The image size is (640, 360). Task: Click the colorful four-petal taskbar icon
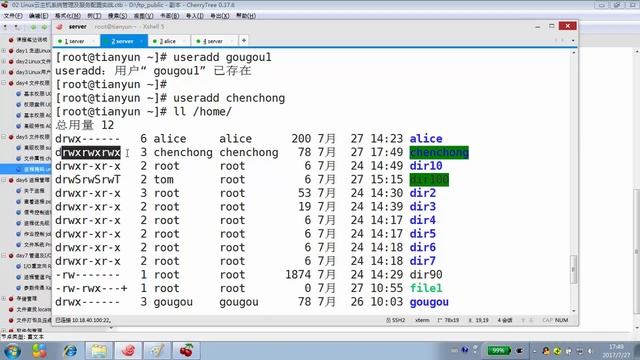tap(40, 351)
